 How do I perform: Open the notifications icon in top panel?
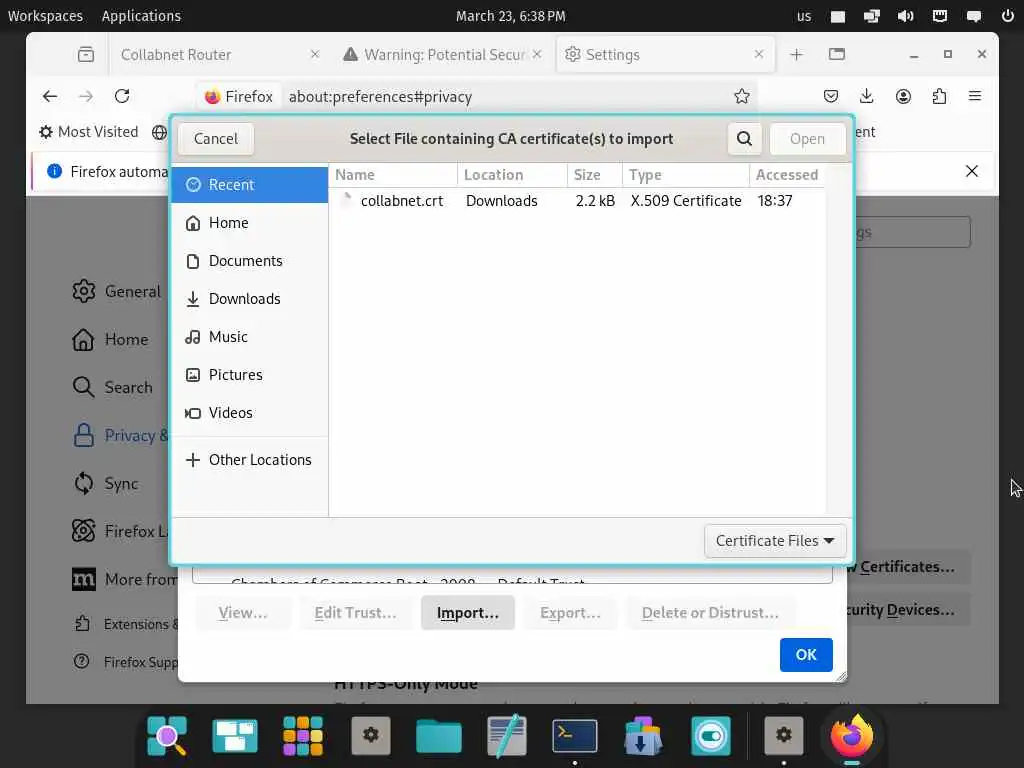[974, 16]
